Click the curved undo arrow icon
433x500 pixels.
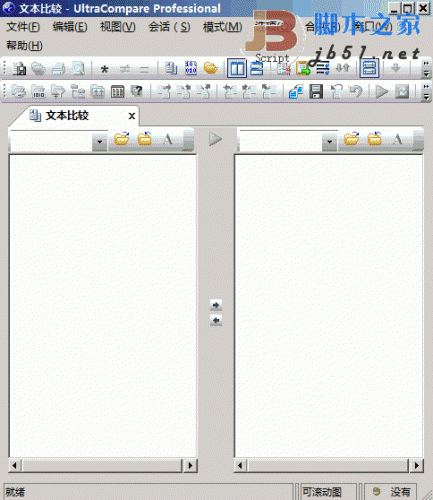(x=356, y=91)
